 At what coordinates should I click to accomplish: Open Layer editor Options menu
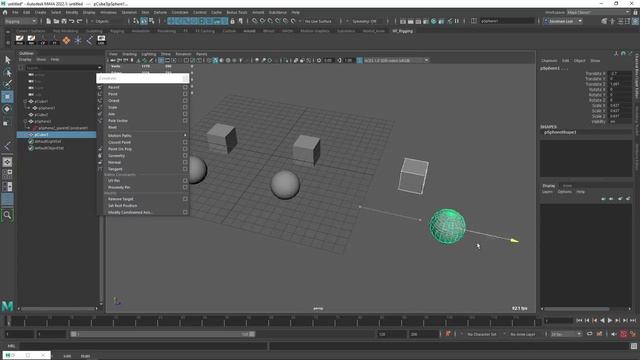point(564,191)
